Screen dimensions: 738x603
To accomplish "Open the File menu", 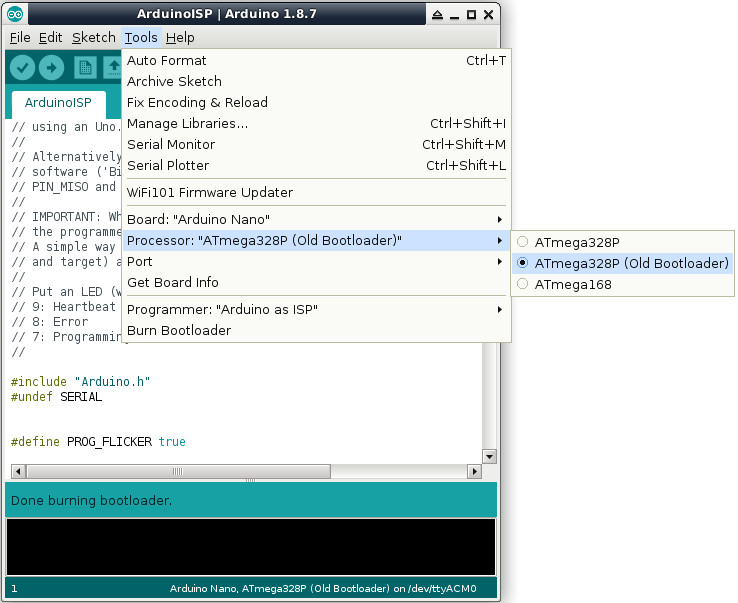I will click(20, 37).
